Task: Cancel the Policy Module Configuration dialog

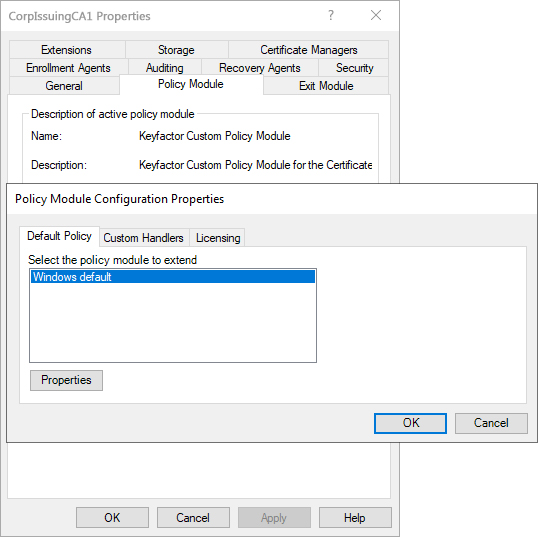Action: point(491,423)
